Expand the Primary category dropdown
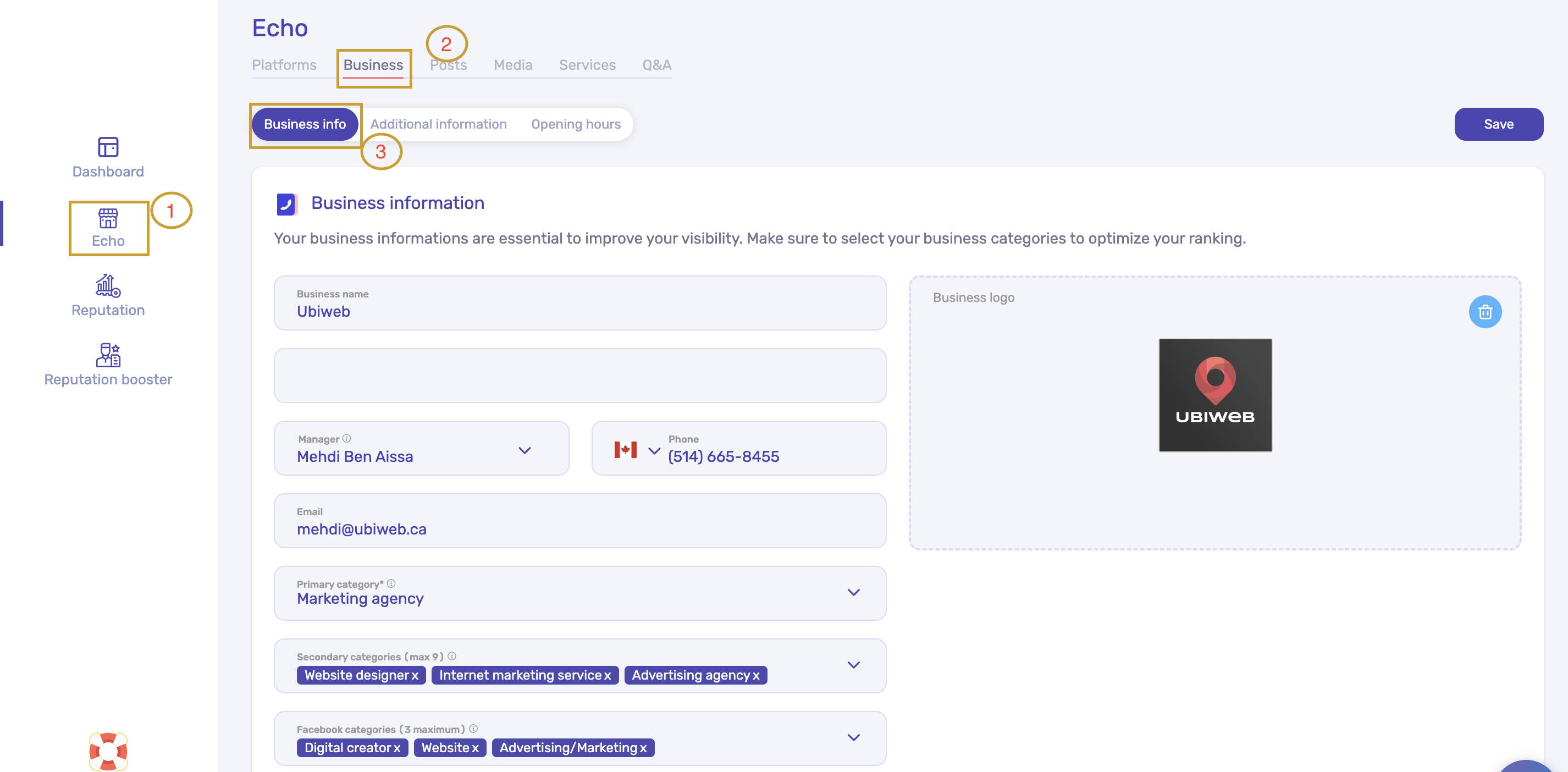The image size is (1568, 772). click(853, 592)
